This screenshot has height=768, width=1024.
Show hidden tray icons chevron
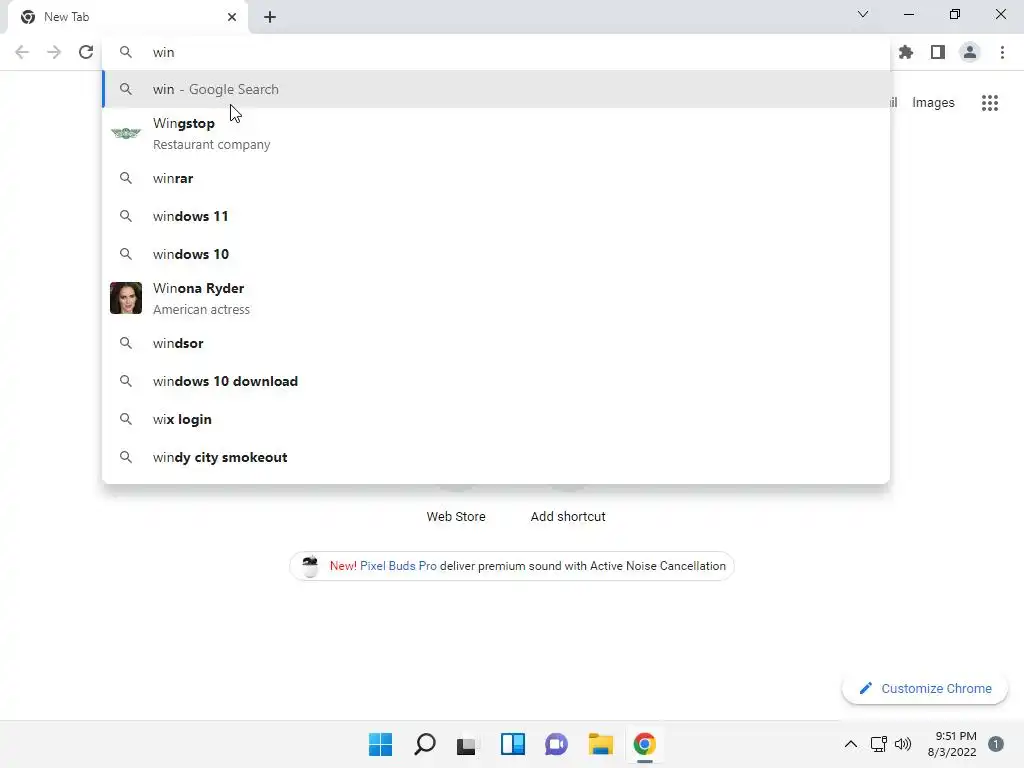pos(851,744)
